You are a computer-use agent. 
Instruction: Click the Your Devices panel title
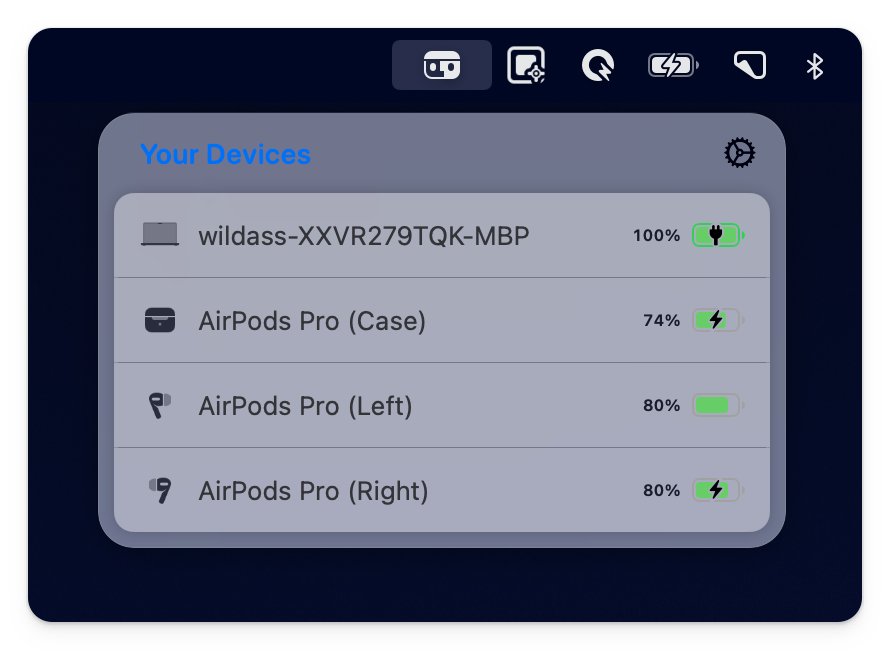pyautogui.click(x=225, y=154)
